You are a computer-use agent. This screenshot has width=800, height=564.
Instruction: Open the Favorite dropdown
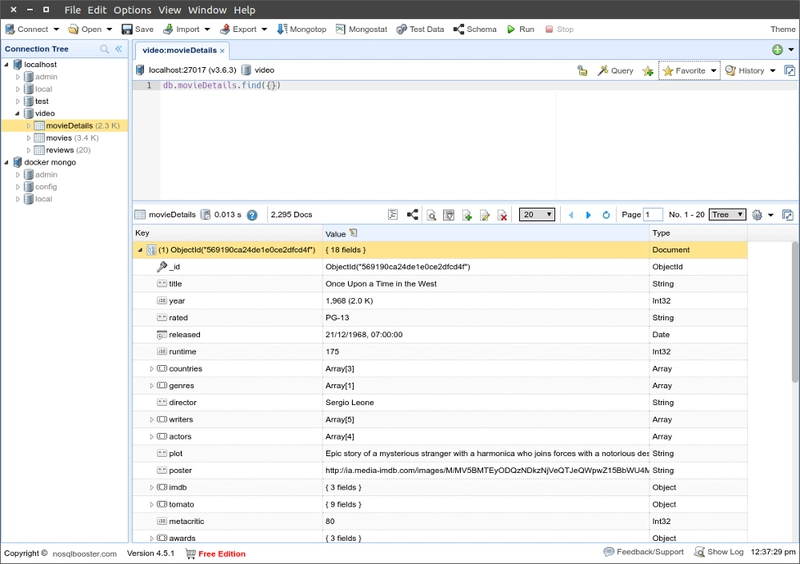713,70
